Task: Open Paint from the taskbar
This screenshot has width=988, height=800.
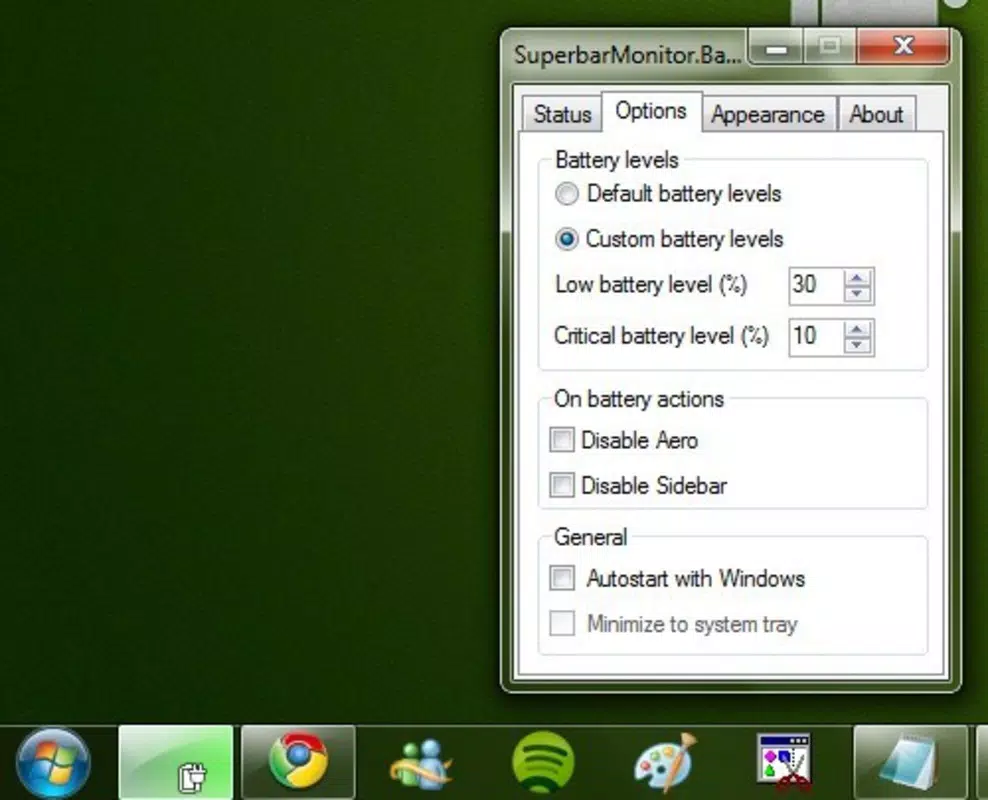Action: point(665,762)
